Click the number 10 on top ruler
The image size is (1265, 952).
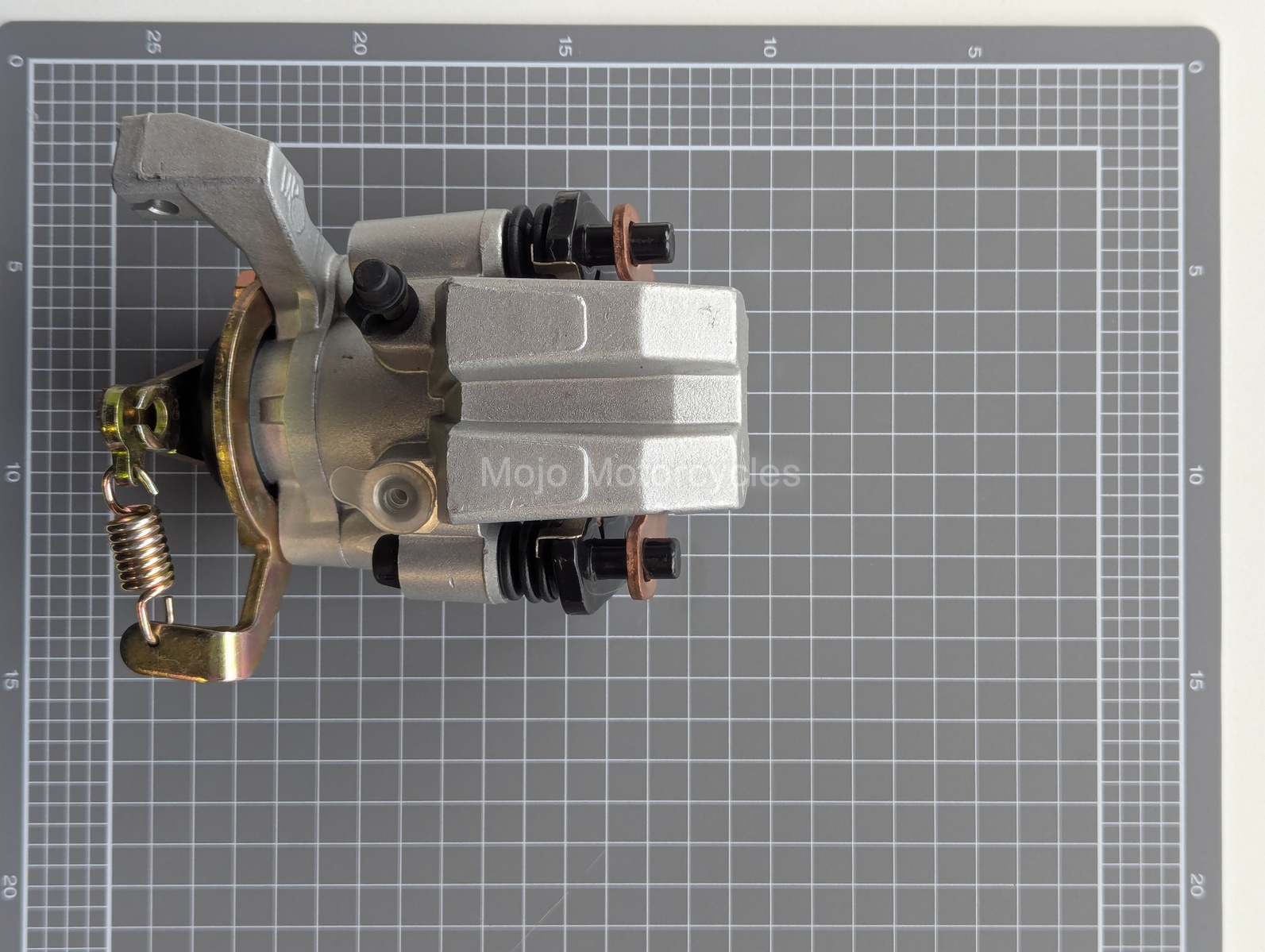[x=769, y=48]
